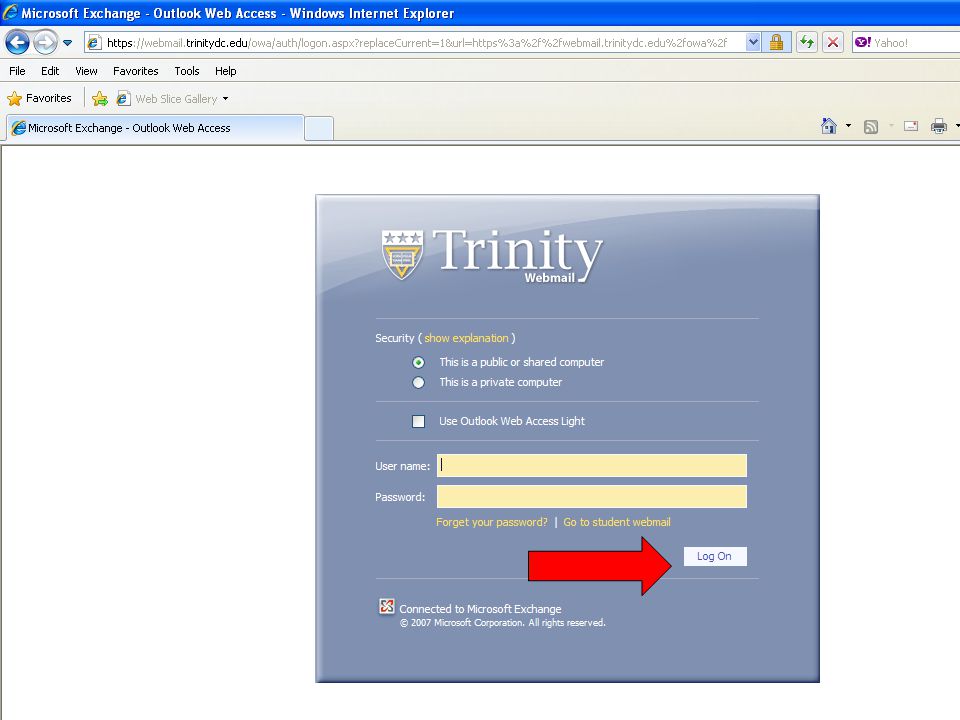
Task: Click the Add to Favorites Bar star icon
Action: click(x=100, y=98)
